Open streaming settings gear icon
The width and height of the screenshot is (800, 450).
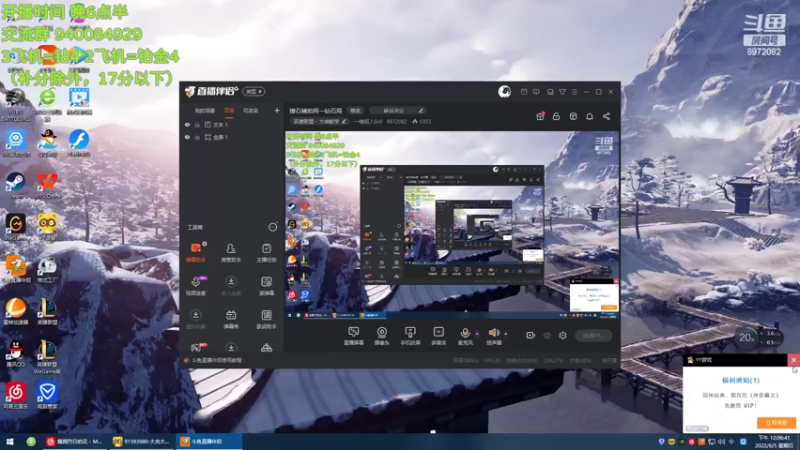(x=563, y=335)
